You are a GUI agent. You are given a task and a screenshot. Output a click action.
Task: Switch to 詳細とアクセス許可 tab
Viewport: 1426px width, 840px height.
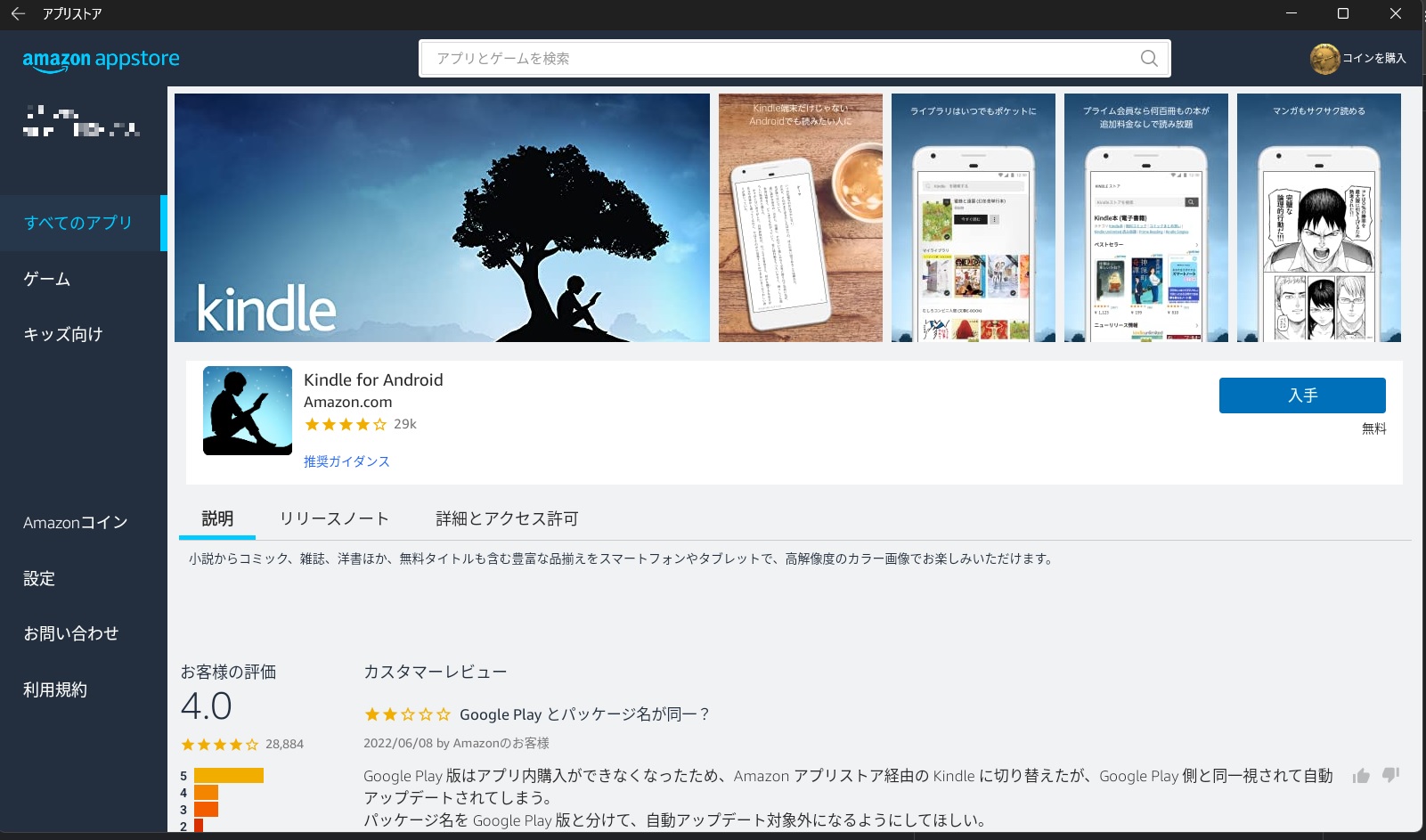[x=507, y=518]
